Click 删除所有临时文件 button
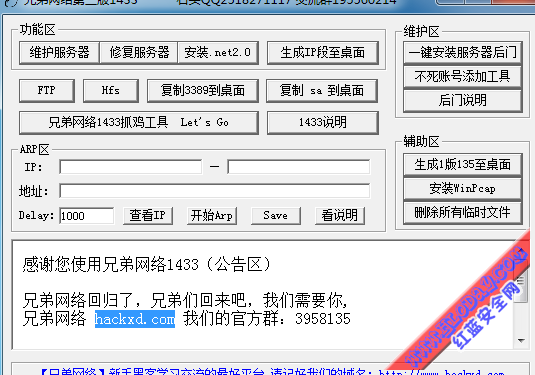Image resolution: width=535 pixels, height=375 pixels. point(463,212)
